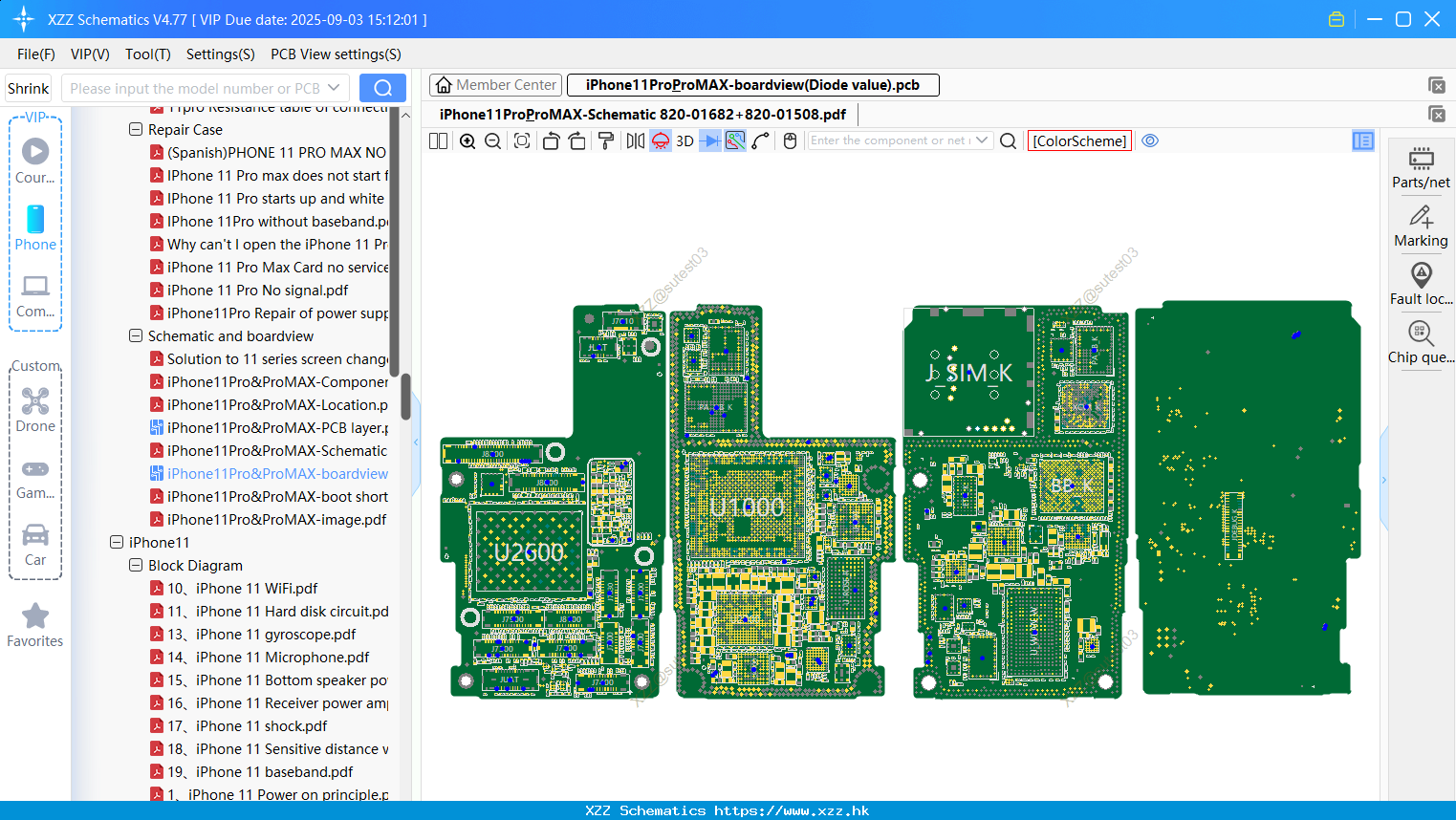
Task: Select the Drone sidebar category
Action: click(35, 410)
